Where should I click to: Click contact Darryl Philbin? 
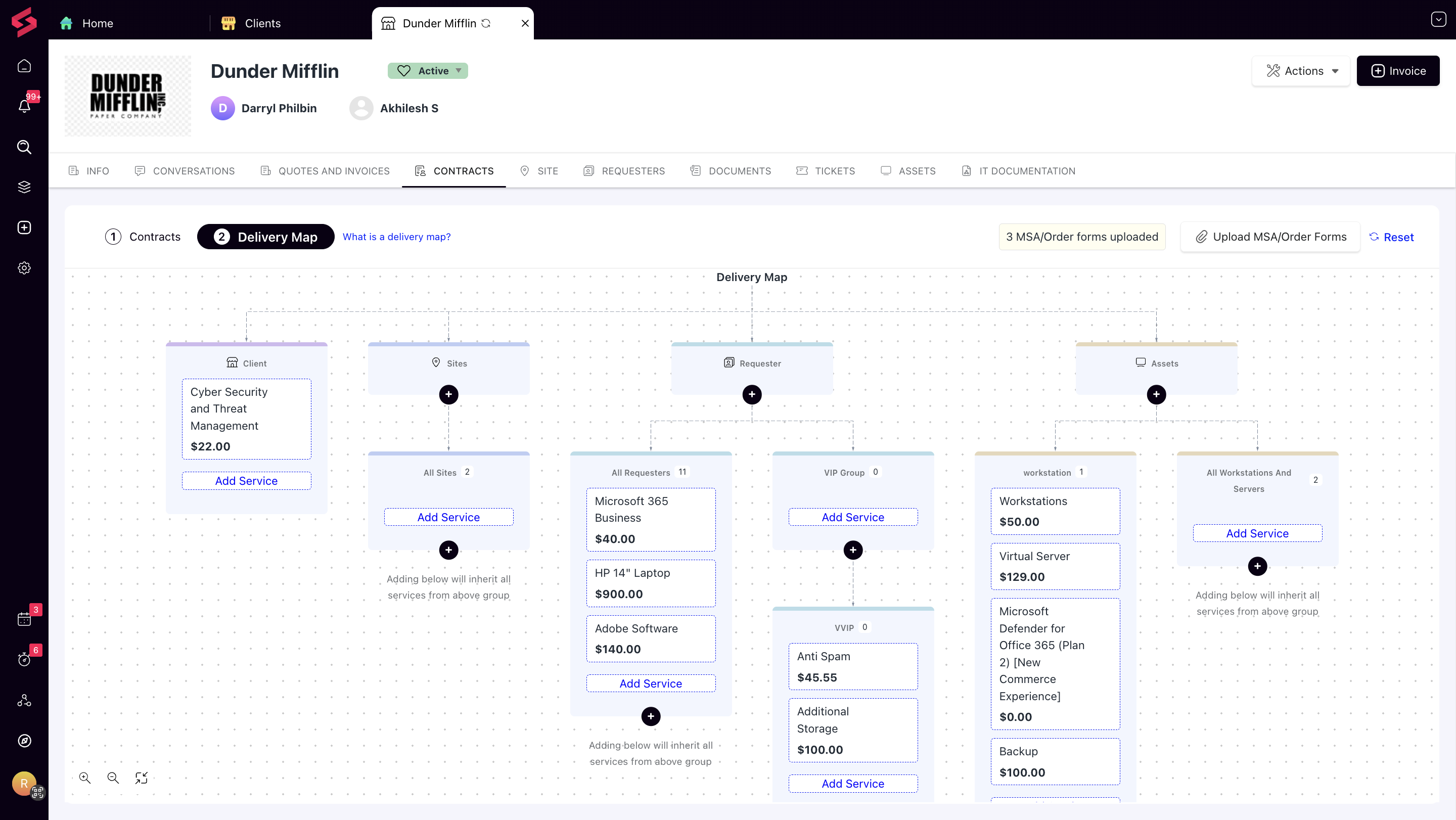(x=264, y=108)
